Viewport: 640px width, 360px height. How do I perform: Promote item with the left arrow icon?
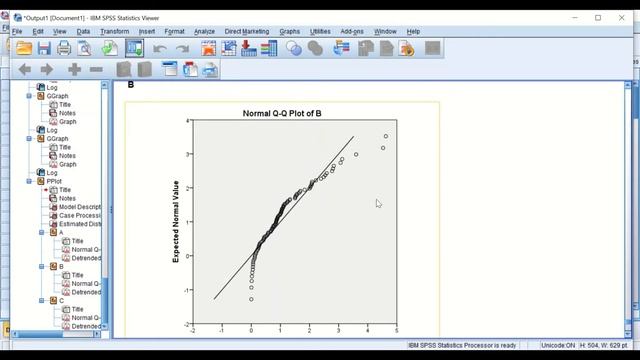click(x=25, y=69)
